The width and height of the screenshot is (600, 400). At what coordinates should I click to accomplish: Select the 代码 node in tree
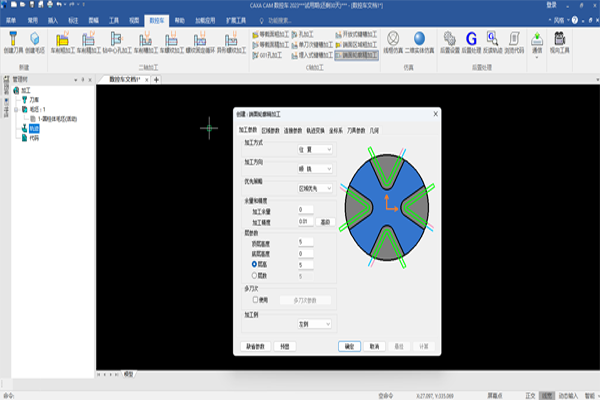34,136
